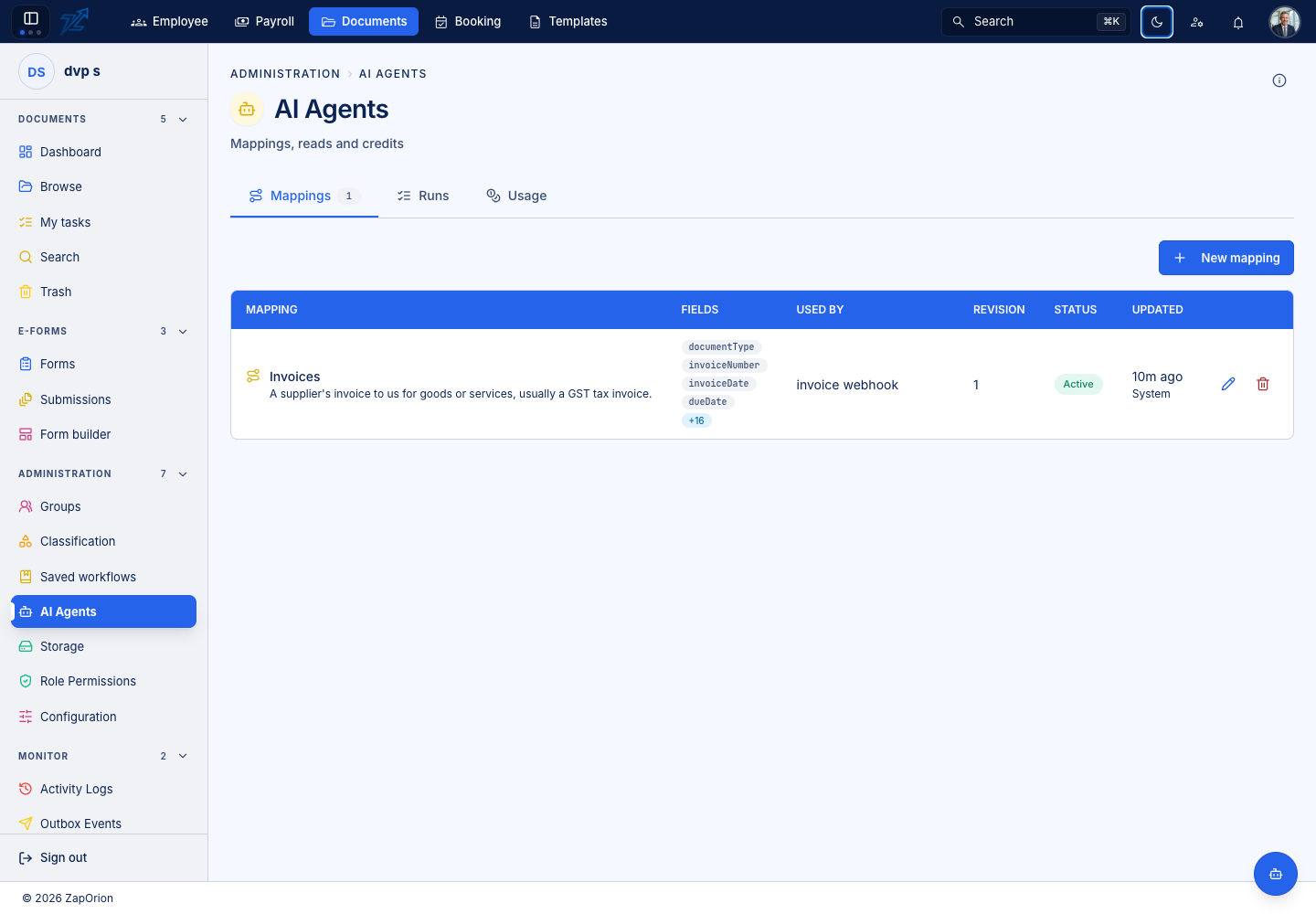The height and width of the screenshot is (914, 1316).
Task: Open Forms in sidebar
Action: [103, 364]
